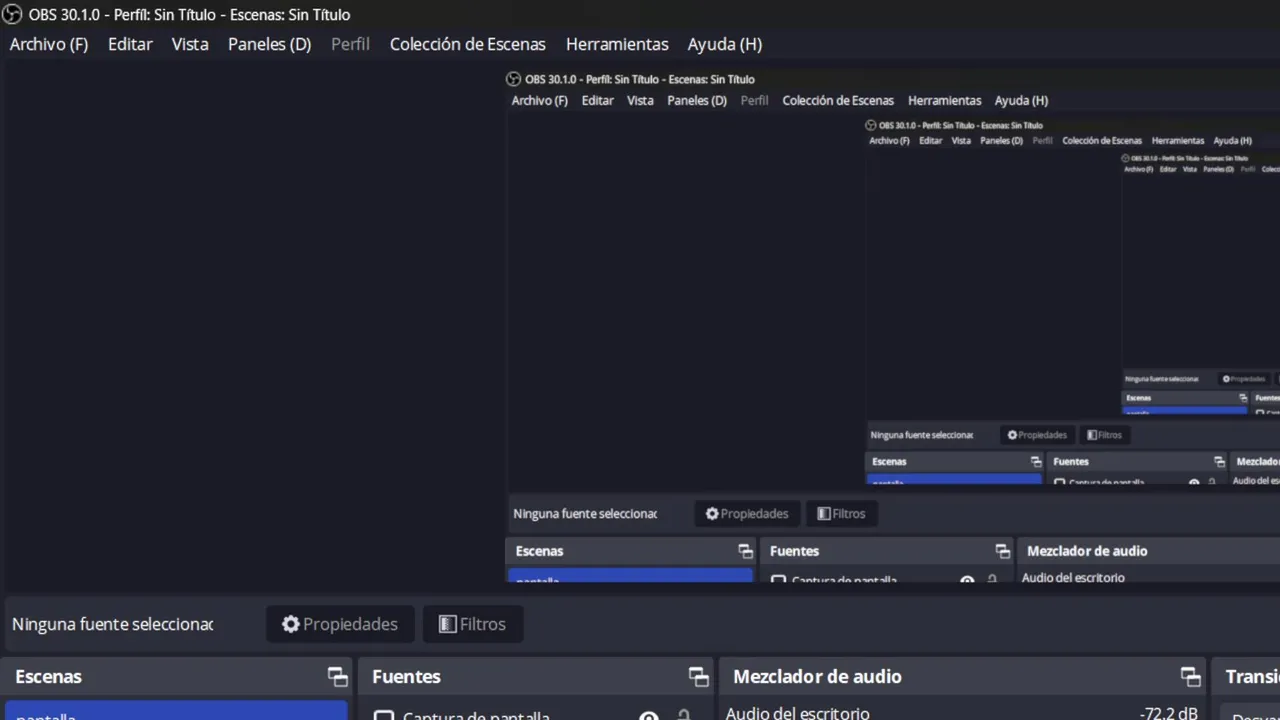Click the greyed Perfil menu in main window
Screen dimensions: 1280x720
click(x=350, y=44)
